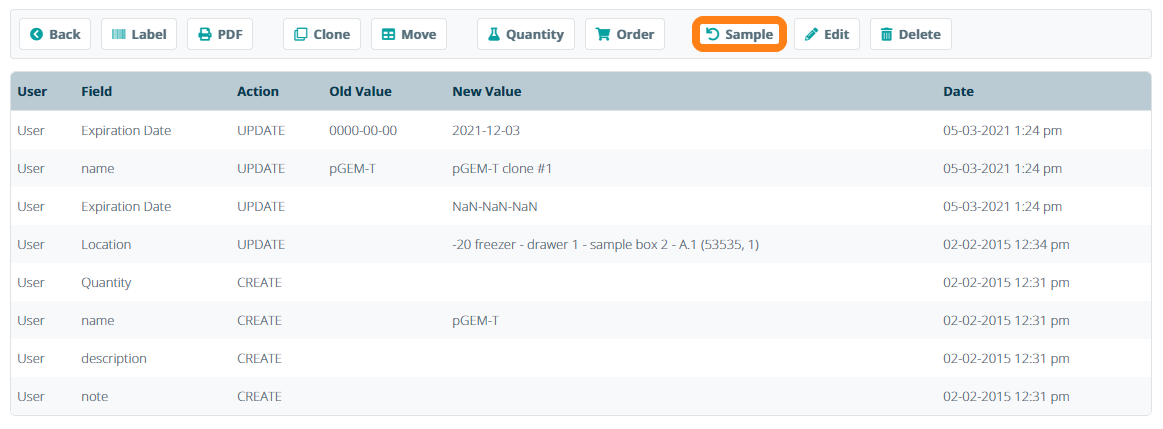Screen dimensions: 1163x429
Task: Select the Field column header
Action: click(x=96, y=91)
